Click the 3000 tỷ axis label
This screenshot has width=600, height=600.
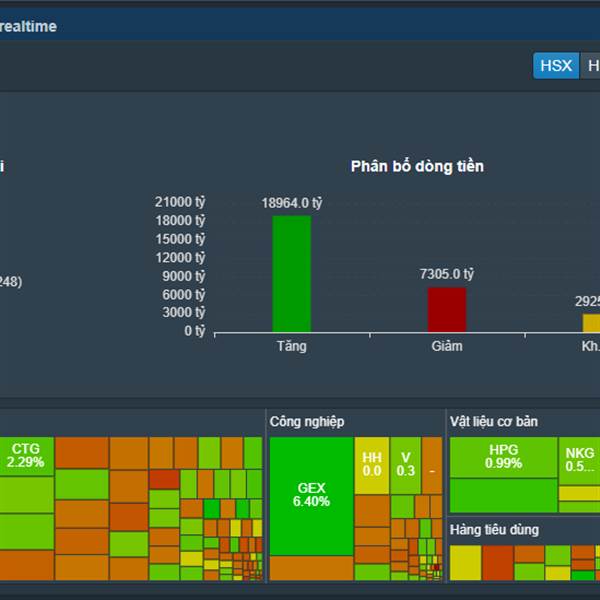[x=184, y=312]
